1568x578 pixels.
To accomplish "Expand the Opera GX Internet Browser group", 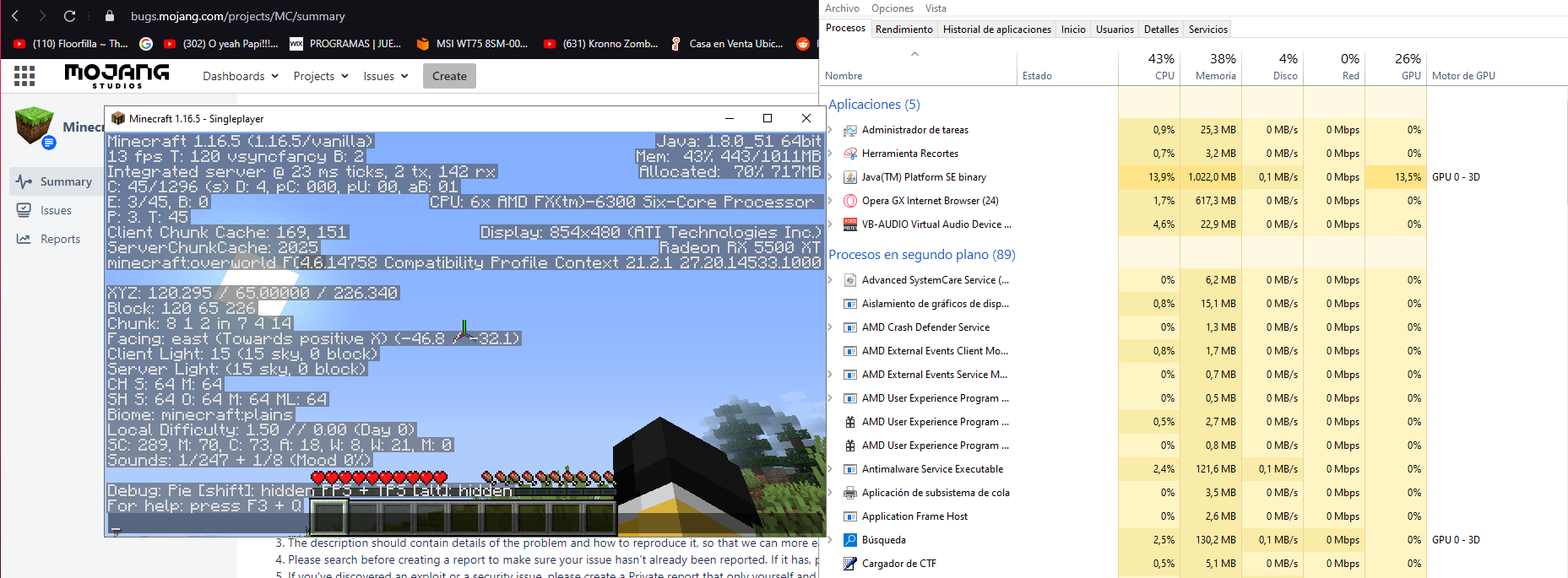I will 831,201.
